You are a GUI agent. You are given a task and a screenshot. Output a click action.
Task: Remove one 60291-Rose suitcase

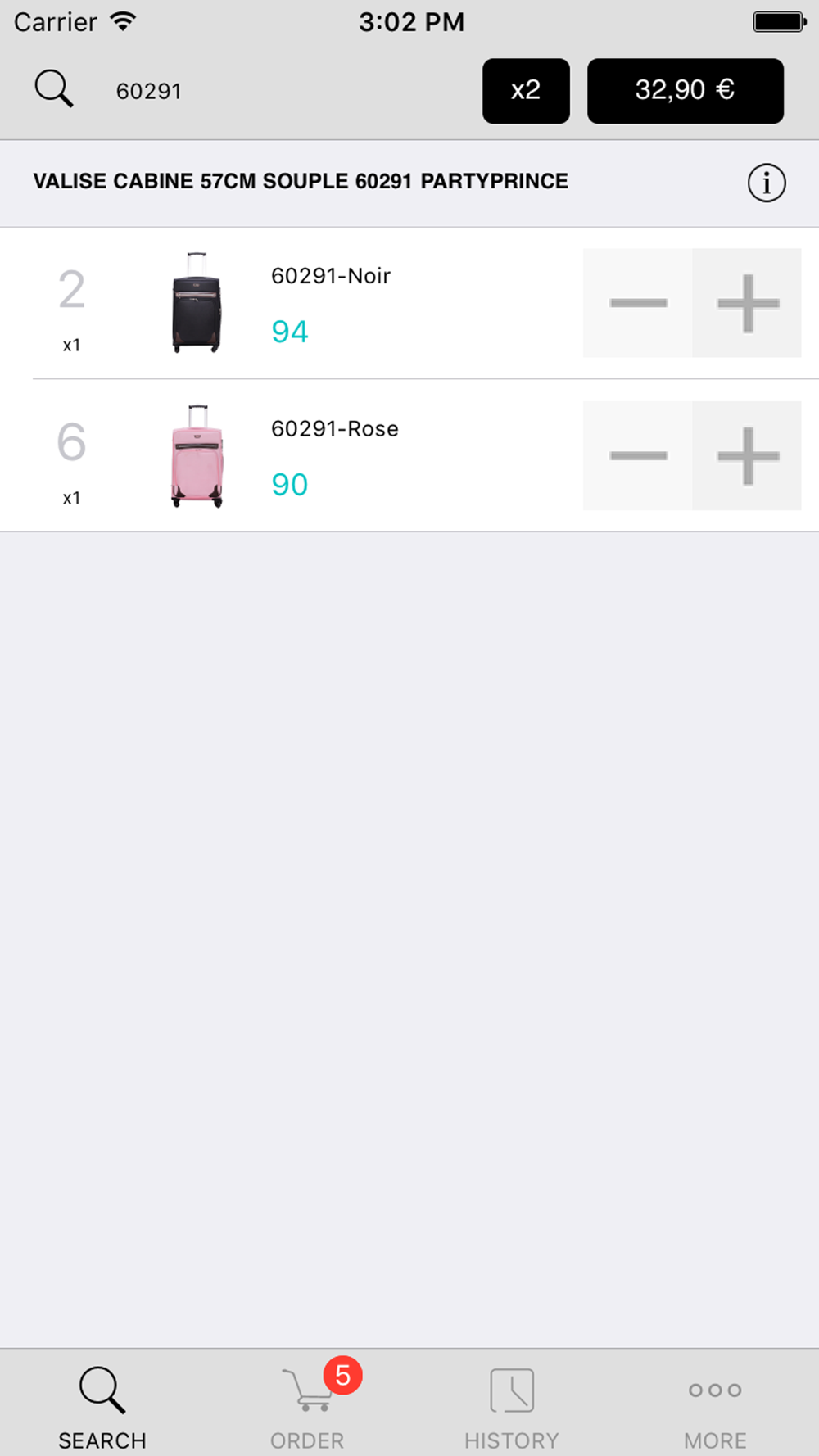point(638,456)
